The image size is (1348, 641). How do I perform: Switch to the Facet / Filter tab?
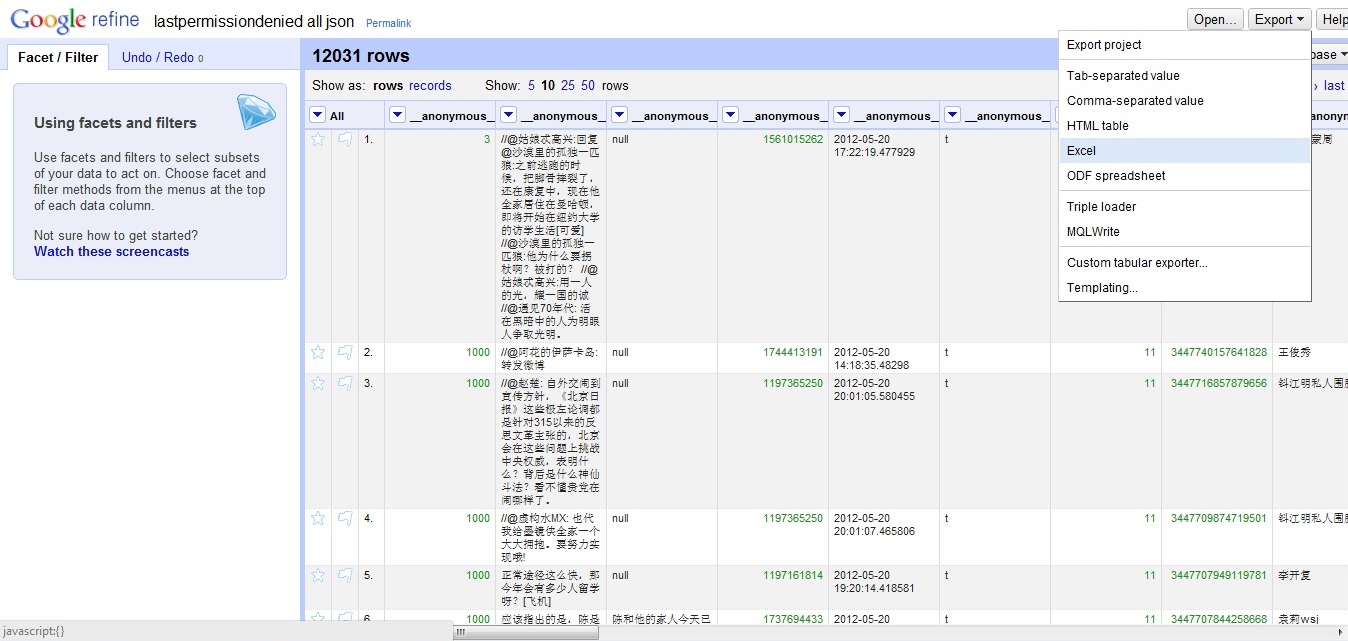coord(58,57)
